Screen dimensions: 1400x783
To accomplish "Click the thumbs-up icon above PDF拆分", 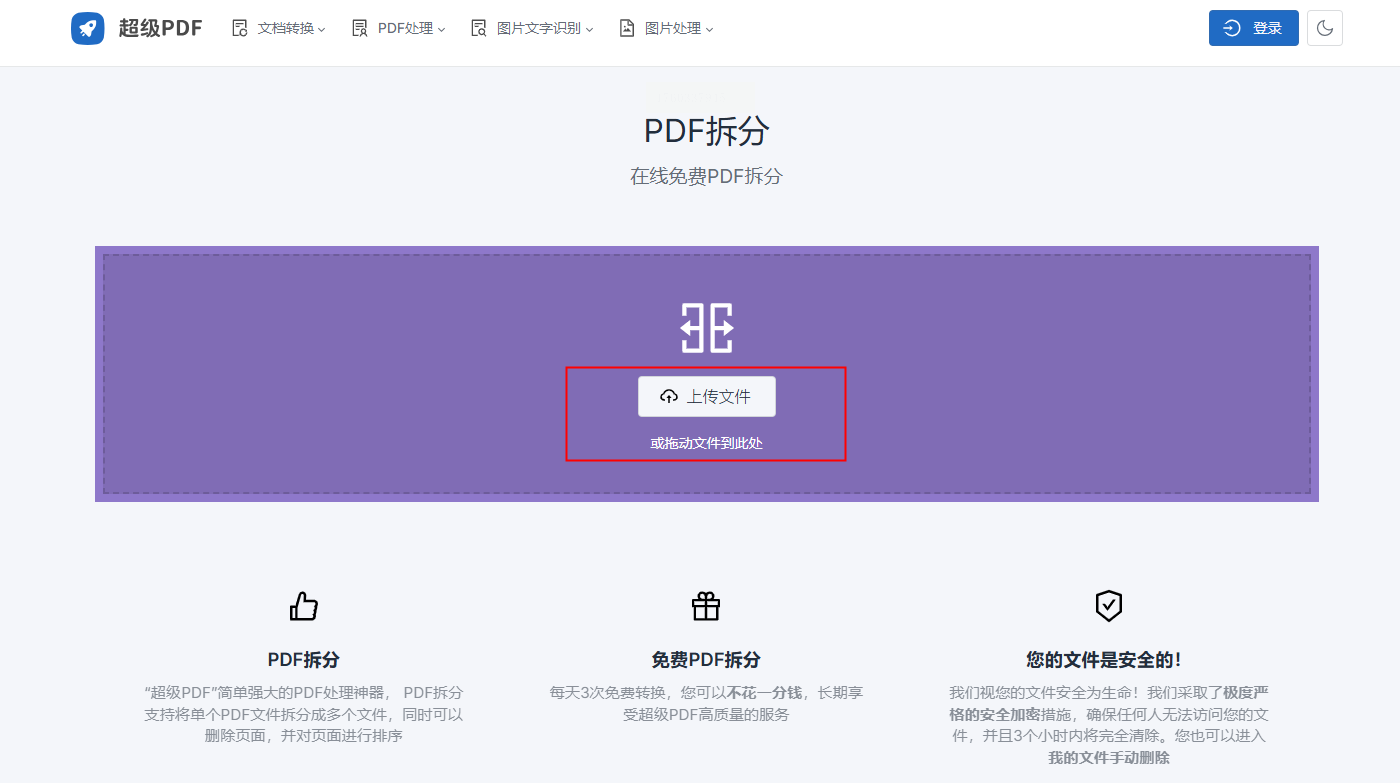I will [x=303, y=606].
